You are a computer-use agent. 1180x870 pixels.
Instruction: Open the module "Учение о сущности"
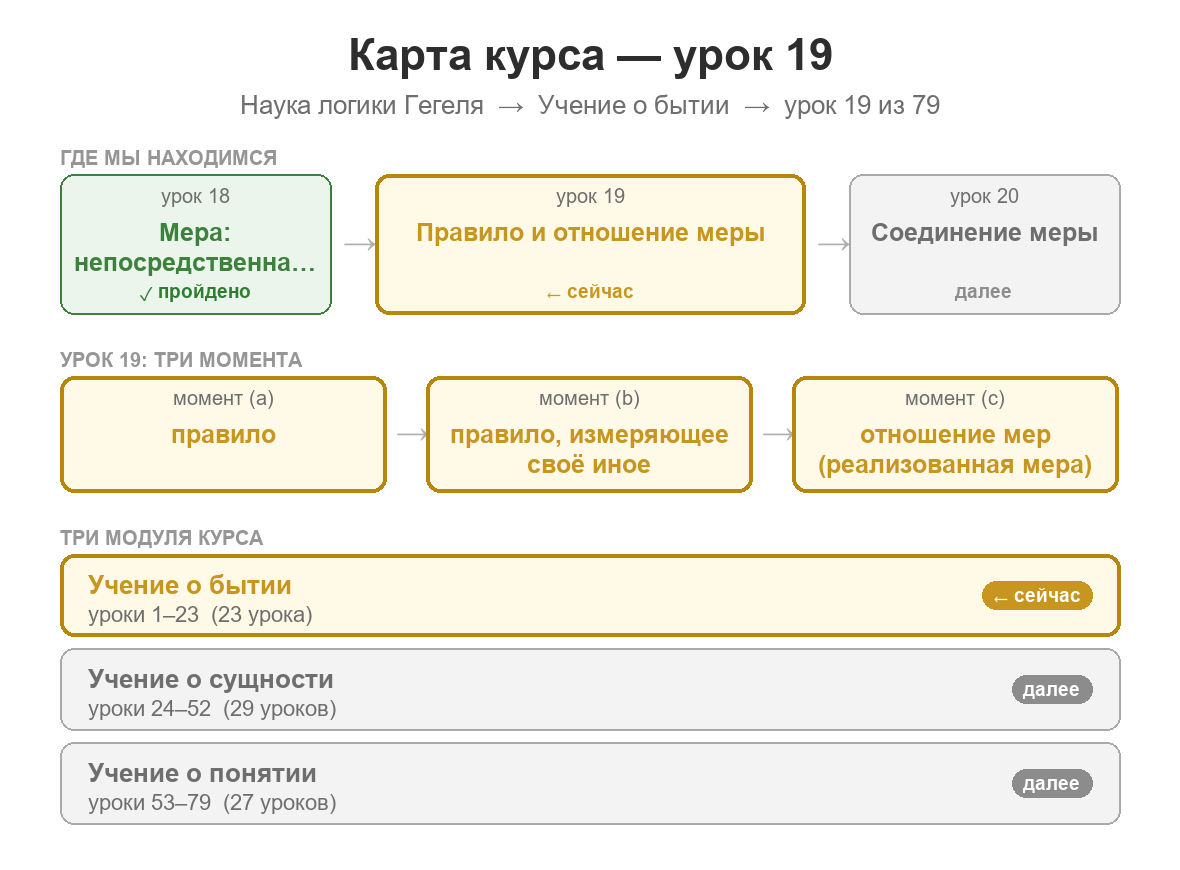pyautogui.click(x=591, y=690)
